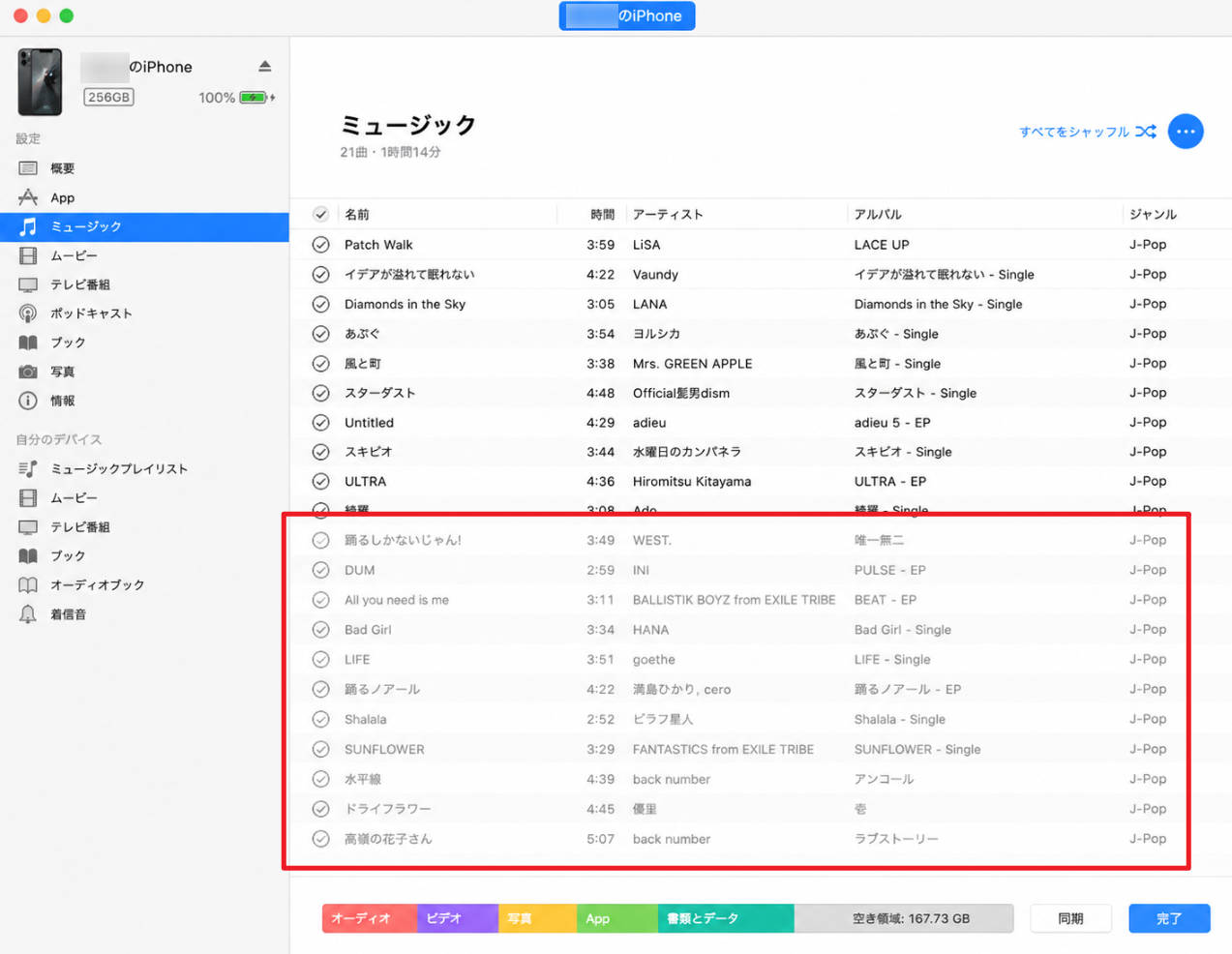
Task: Sort by ジャンル column header
Action: point(1153,214)
